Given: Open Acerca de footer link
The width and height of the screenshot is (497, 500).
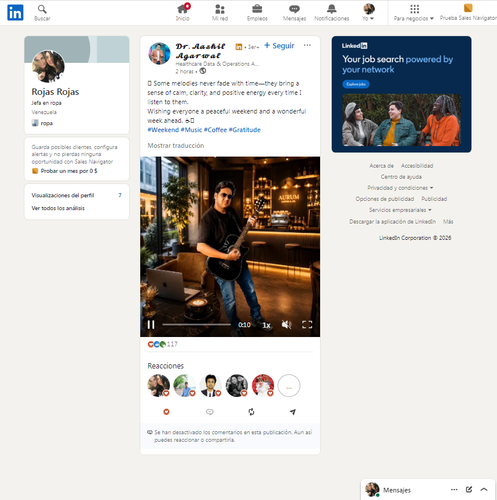Looking at the screenshot, I should coord(381,166).
